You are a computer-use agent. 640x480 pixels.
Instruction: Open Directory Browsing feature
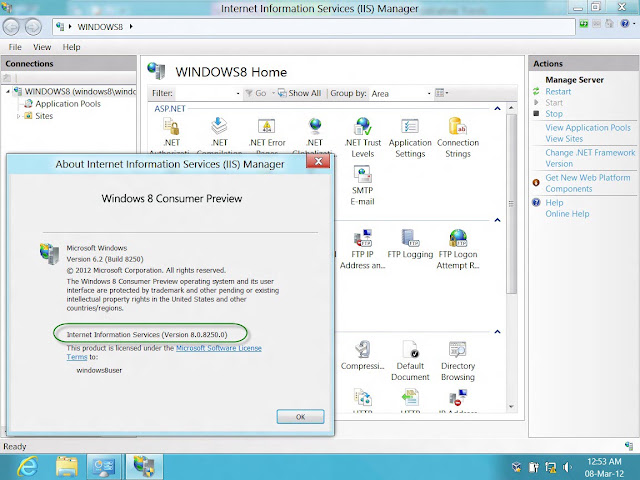coord(458,361)
